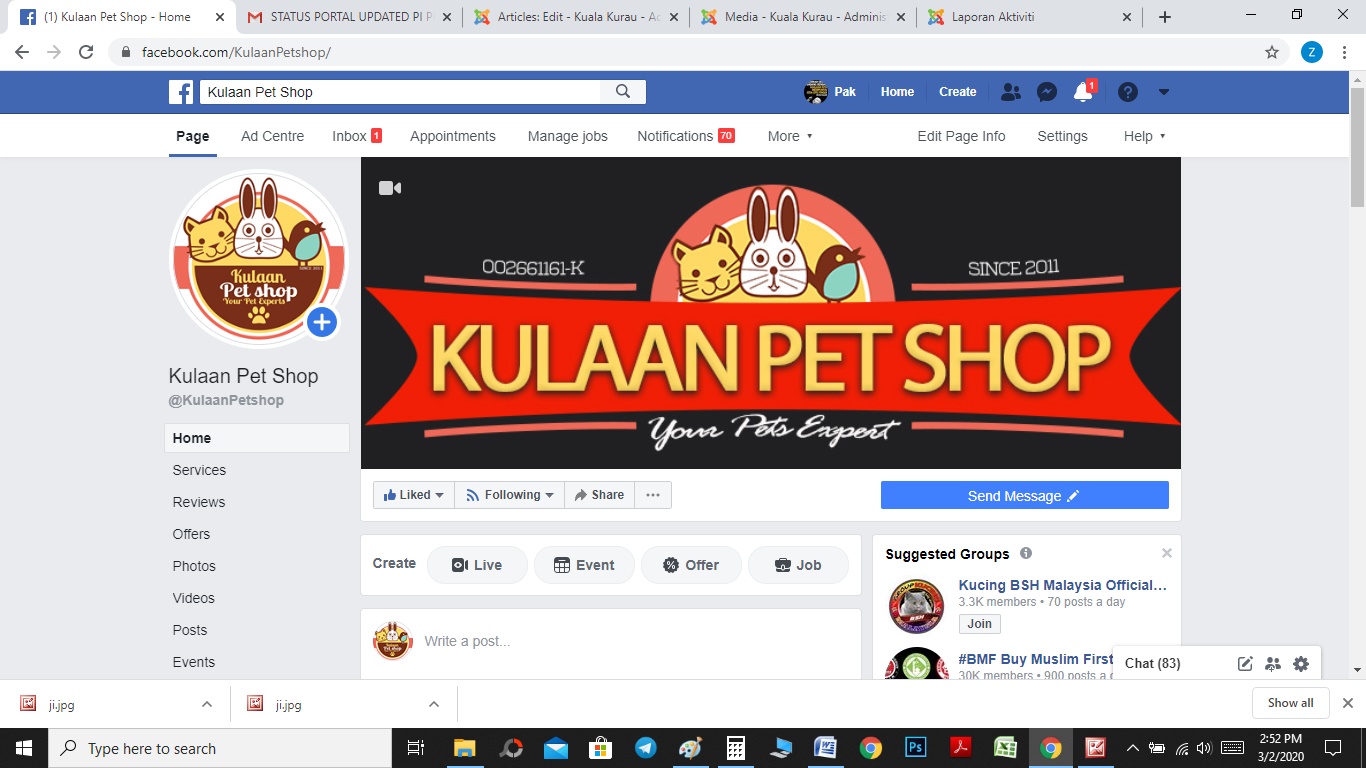Expand the More menu in page tabs
Screen dimensions: 1366x768
(x=790, y=136)
